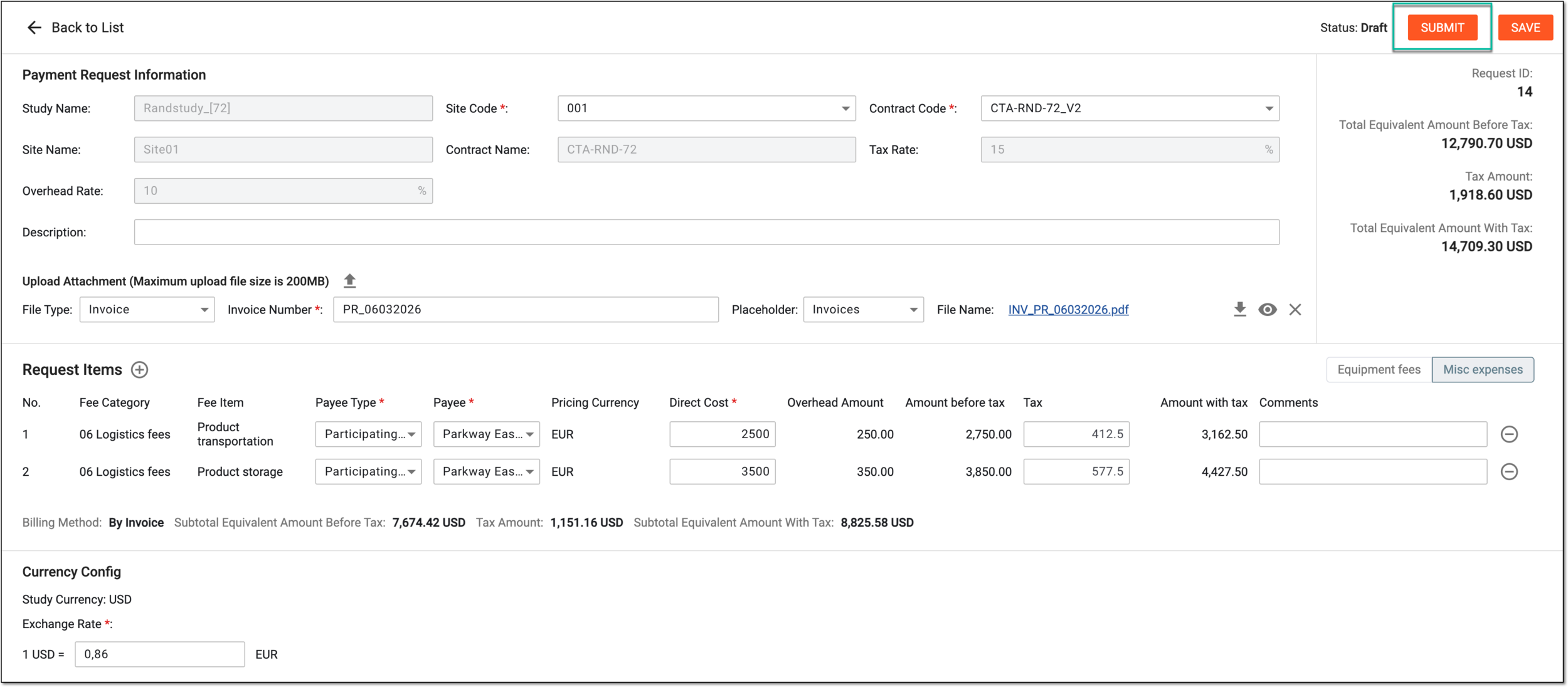Image resolution: width=1568 pixels, height=687 pixels.
Task: Add a new request item with plus icon
Action: tap(139, 370)
